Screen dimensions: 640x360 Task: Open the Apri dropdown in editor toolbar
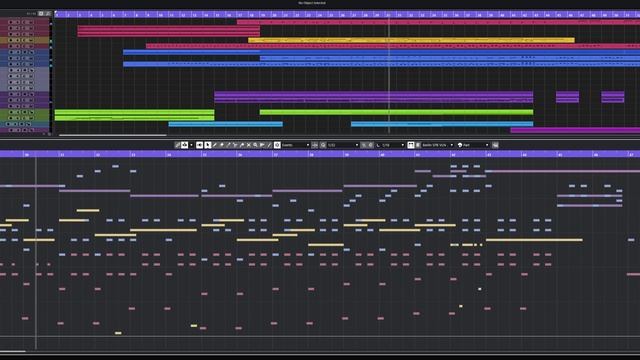pyautogui.click(x=476, y=145)
